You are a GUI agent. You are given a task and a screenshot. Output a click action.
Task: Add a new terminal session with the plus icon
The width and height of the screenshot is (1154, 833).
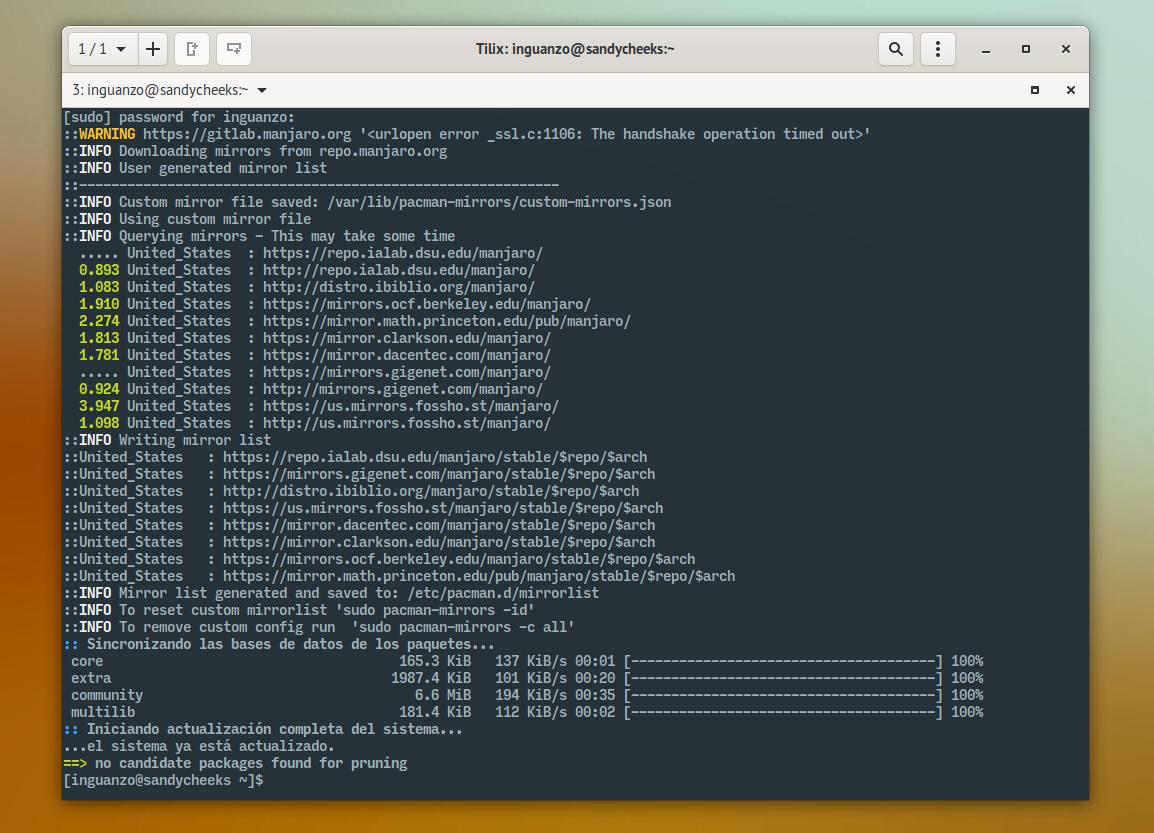152,48
